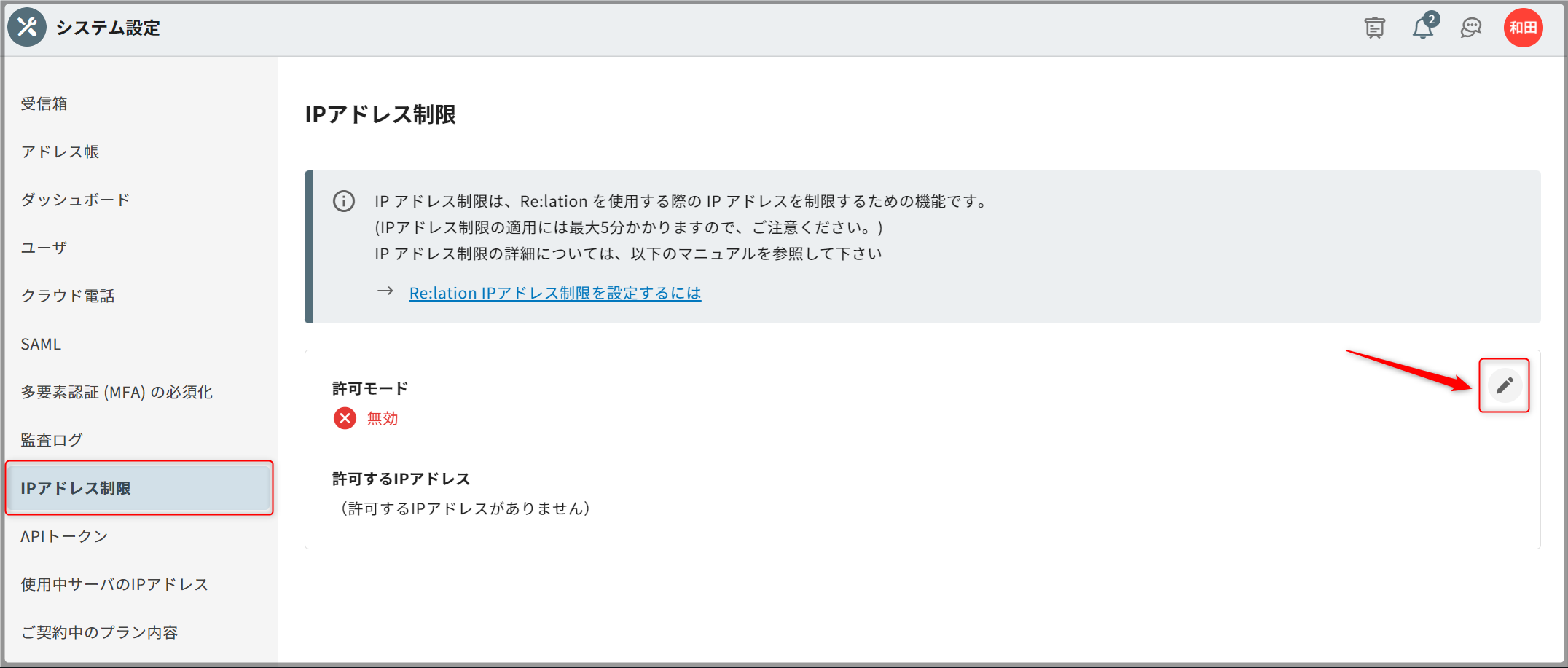Image resolution: width=1568 pixels, height=668 pixels.
Task: Open SAML settings
Action: pyautogui.click(x=41, y=344)
